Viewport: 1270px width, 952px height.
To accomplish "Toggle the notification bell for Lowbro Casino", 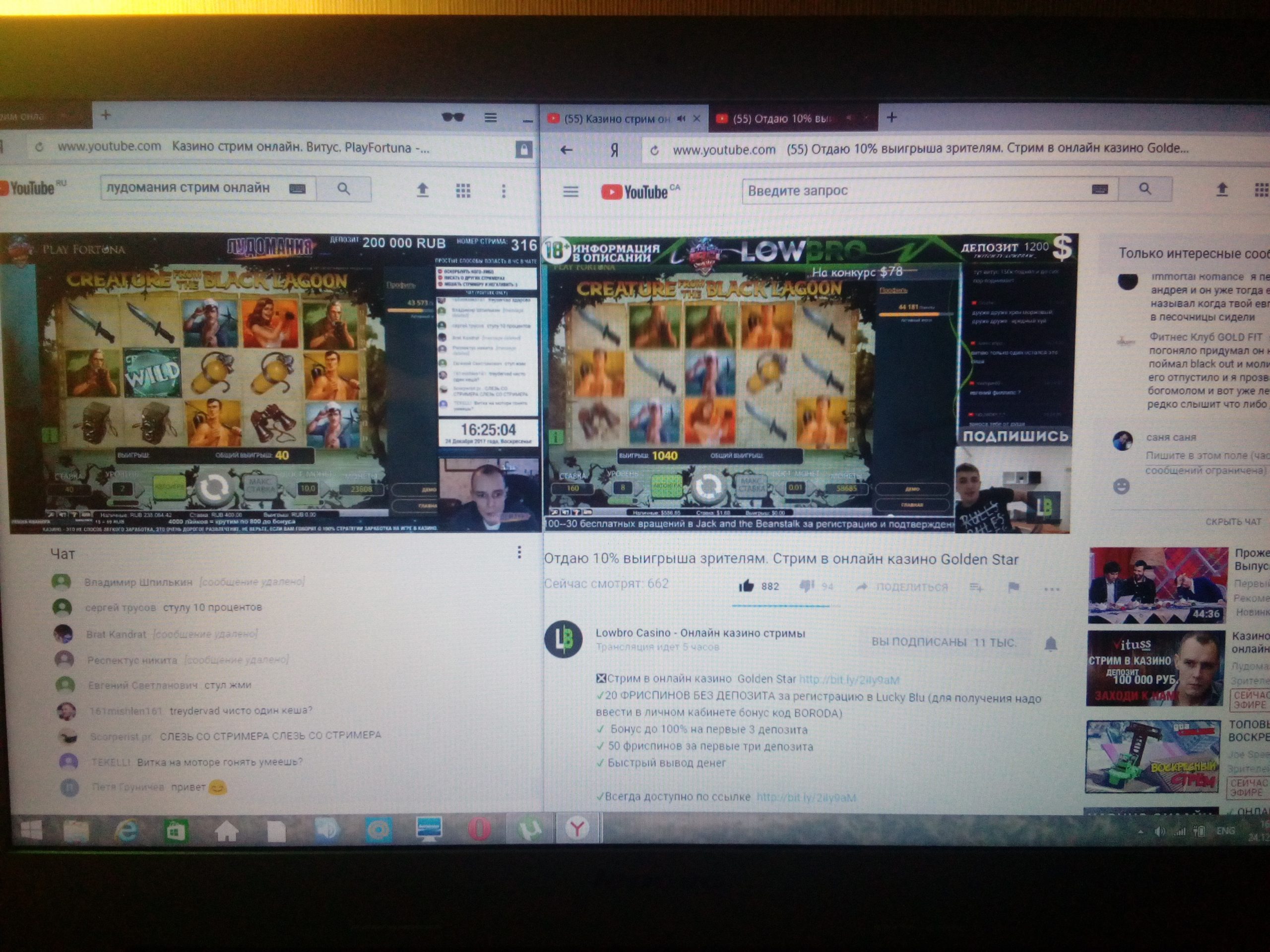I will click(1050, 644).
